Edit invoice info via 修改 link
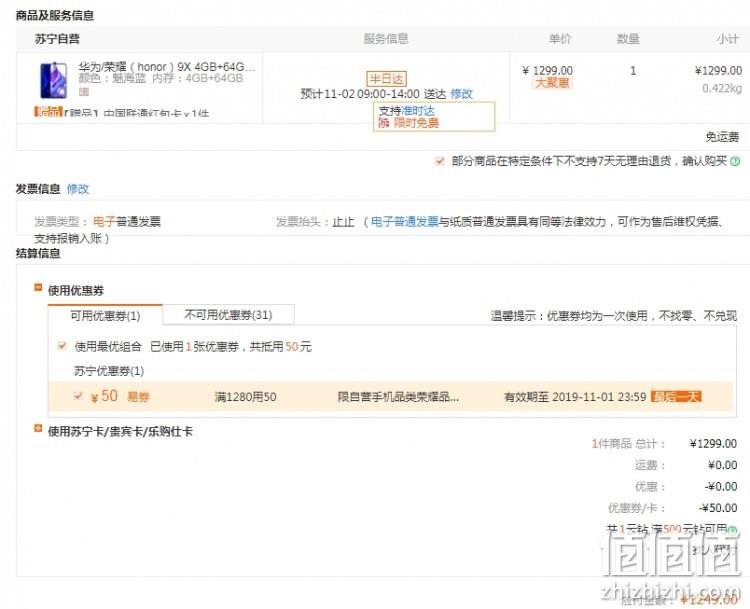Image resolution: width=750 pixels, height=609 pixels. 78,189
